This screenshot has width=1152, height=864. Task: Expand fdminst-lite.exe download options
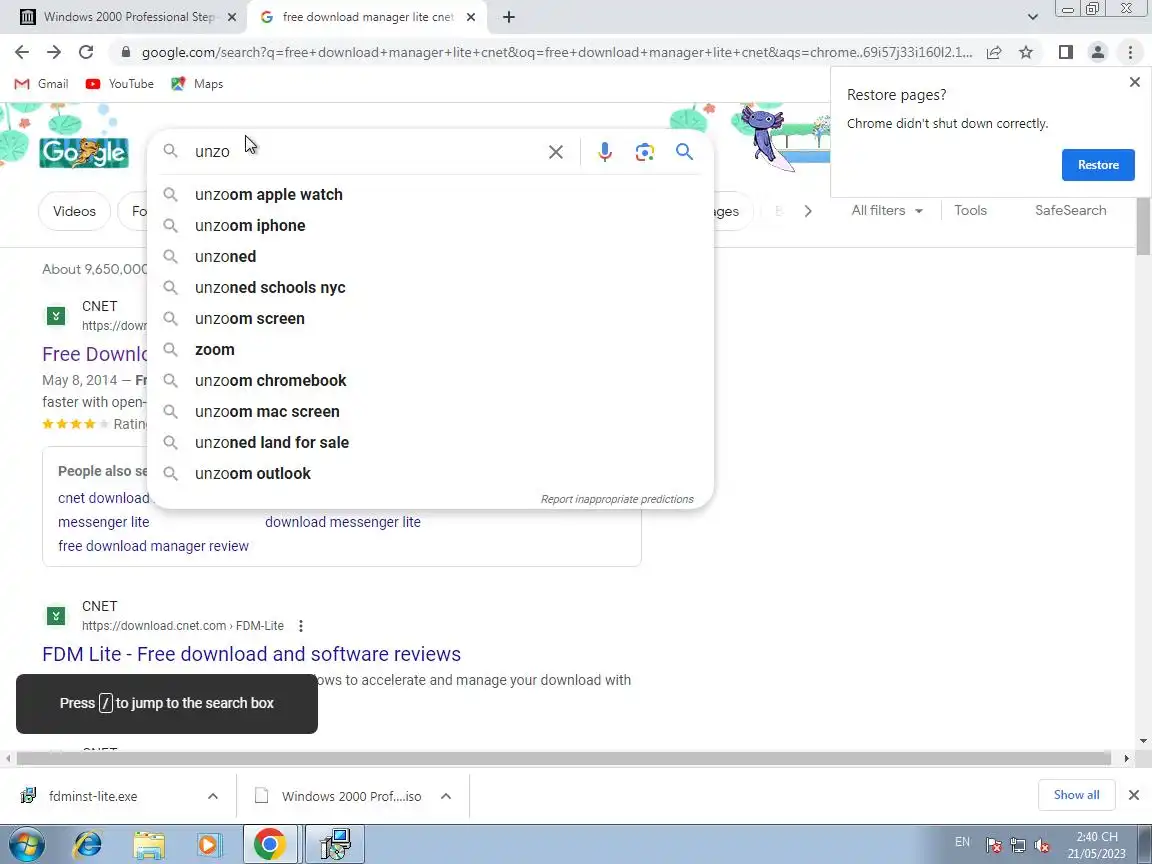(x=213, y=796)
